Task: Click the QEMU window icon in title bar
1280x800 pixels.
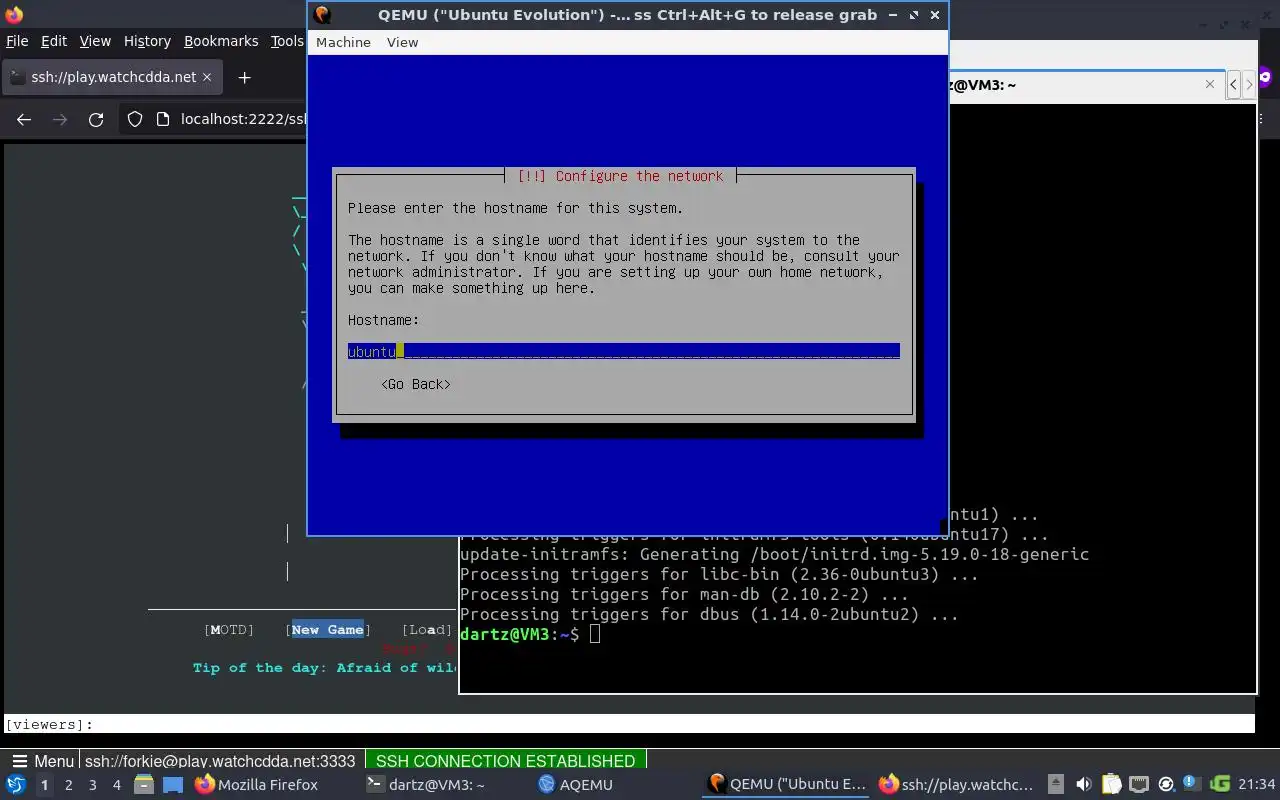Action: pos(323,15)
